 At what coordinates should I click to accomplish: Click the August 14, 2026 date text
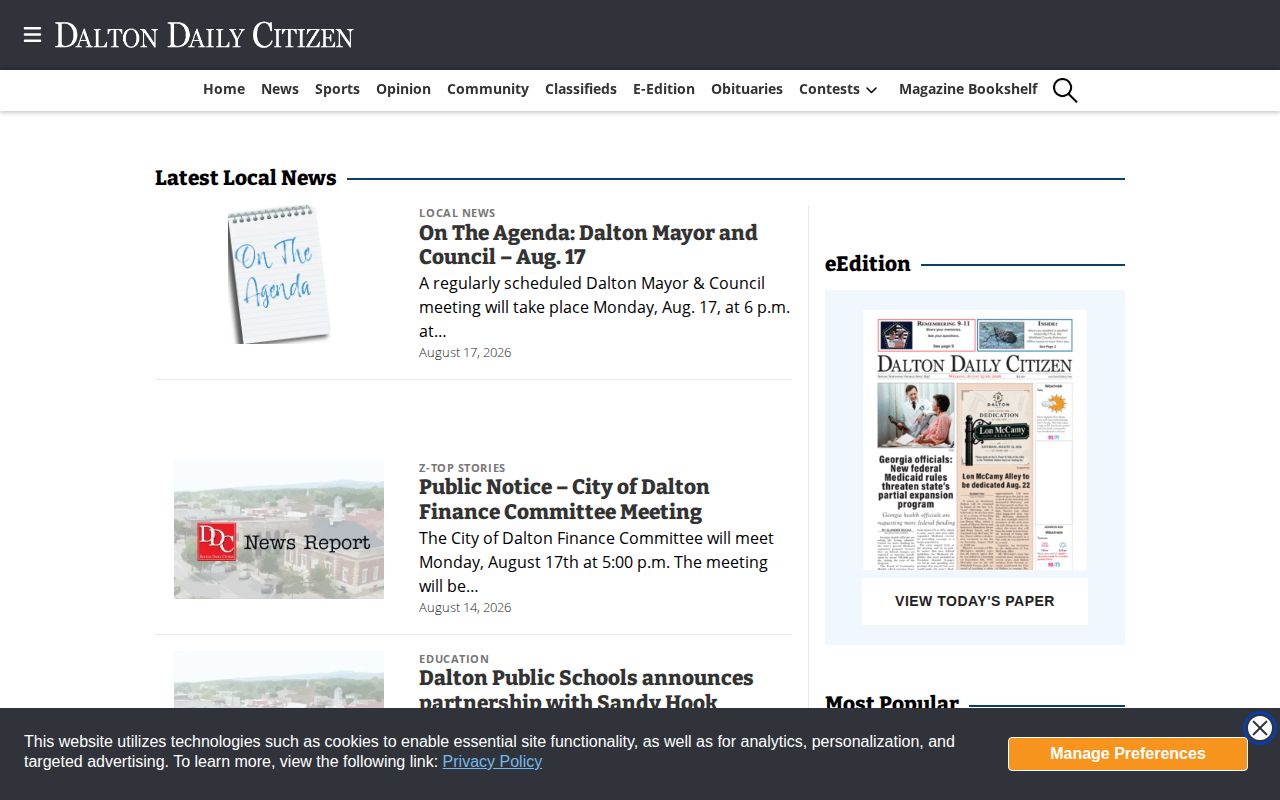point(465,607)
